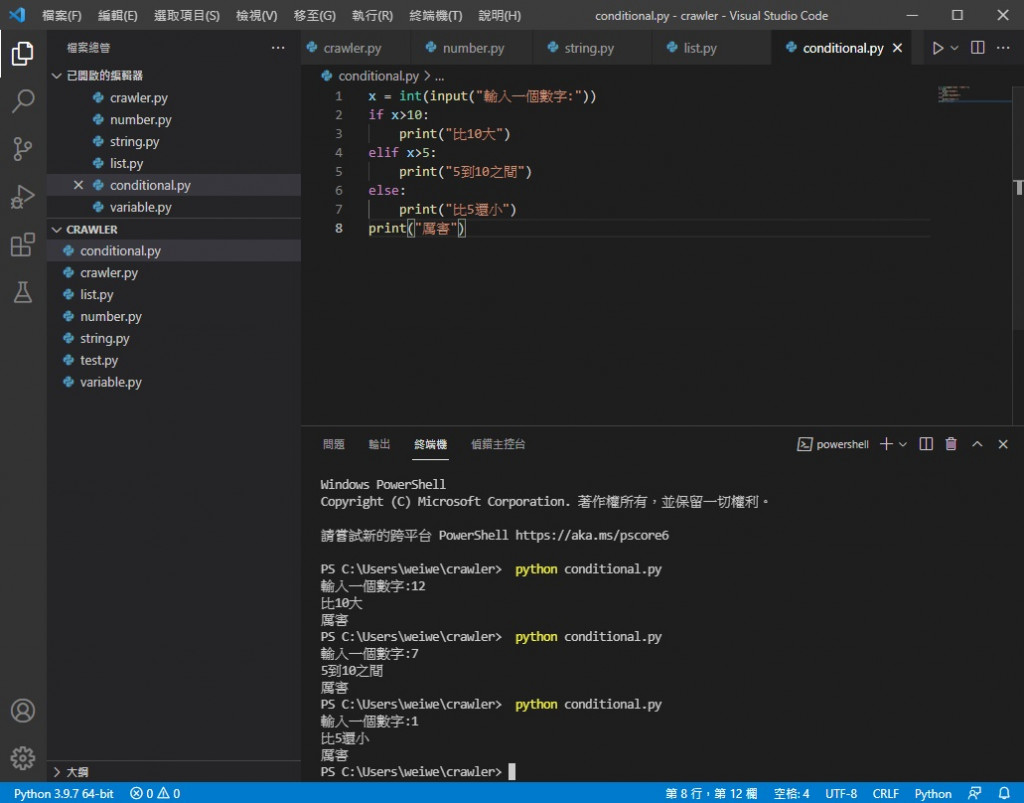This screenshot has width=1024, height=803.
Task: Open the 編輯(E) Edit menu
Action: (118, 16)
